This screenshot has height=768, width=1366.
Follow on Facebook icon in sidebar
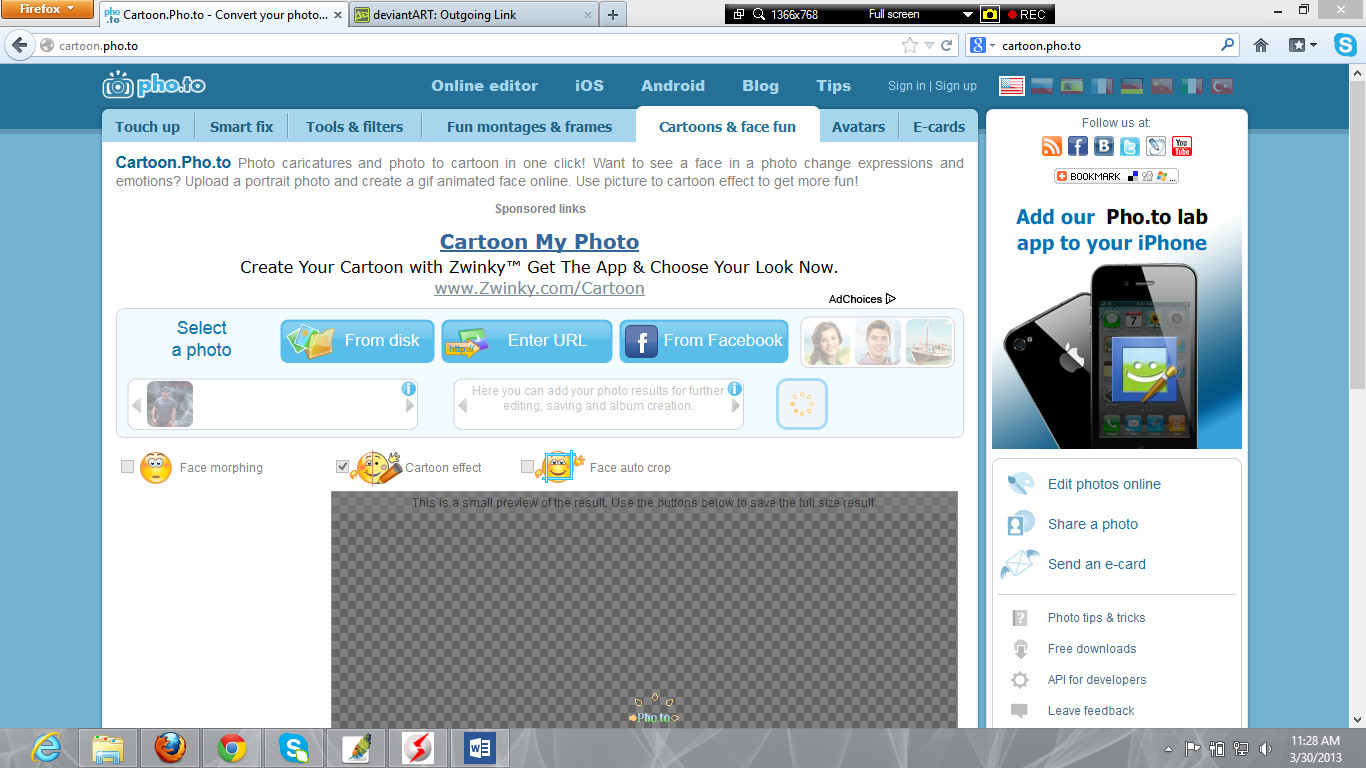[x=1078, y=146]
